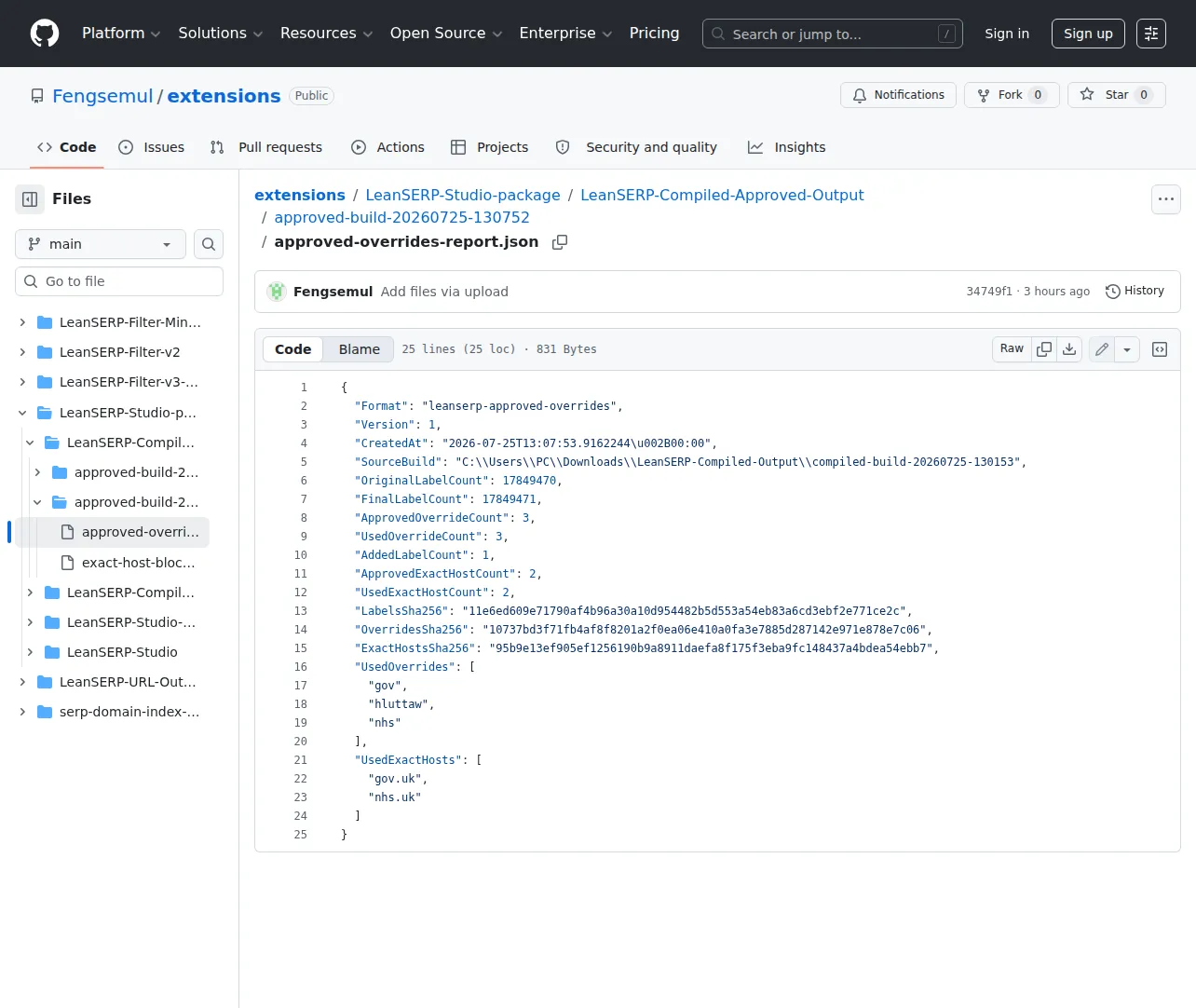This screenshot has width=1196, height=1008.
Task: Expand the Open Source menu
Action: (x=446, y=34)
